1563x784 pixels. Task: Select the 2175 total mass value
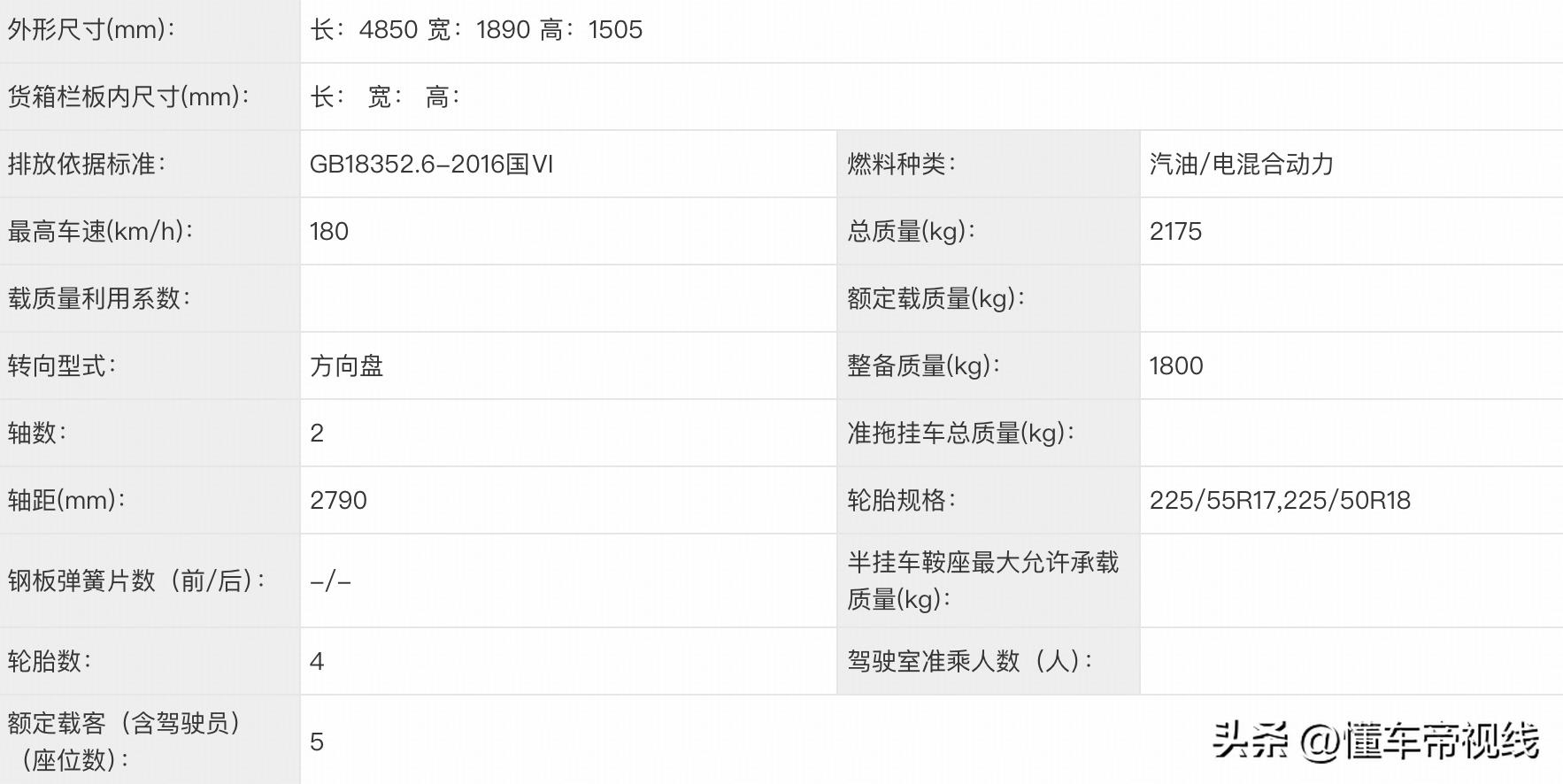1175,232
